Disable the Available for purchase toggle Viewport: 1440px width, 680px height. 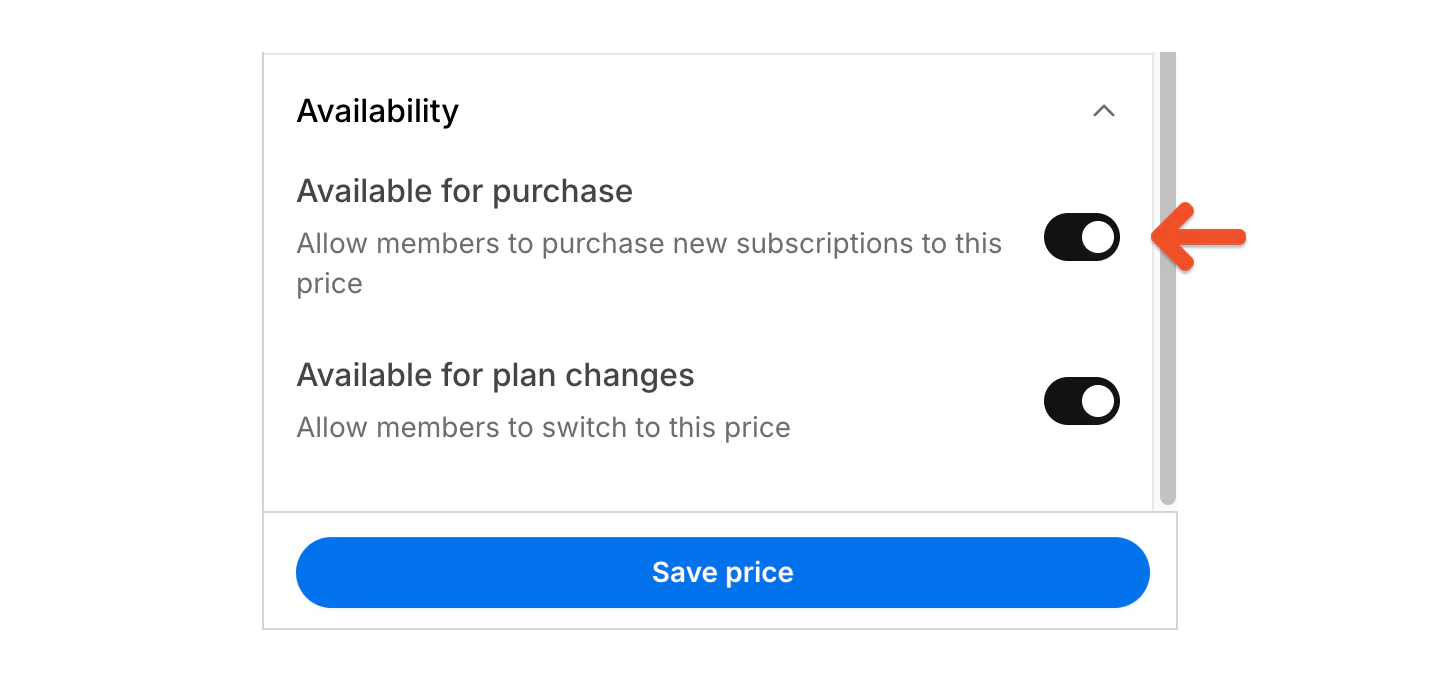tap(1082, 237)
